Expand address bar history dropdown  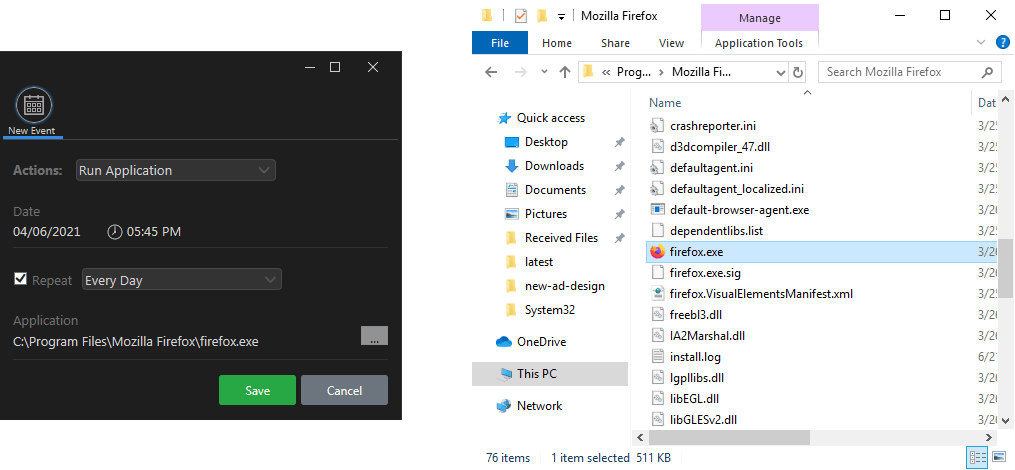coord(781,73)
